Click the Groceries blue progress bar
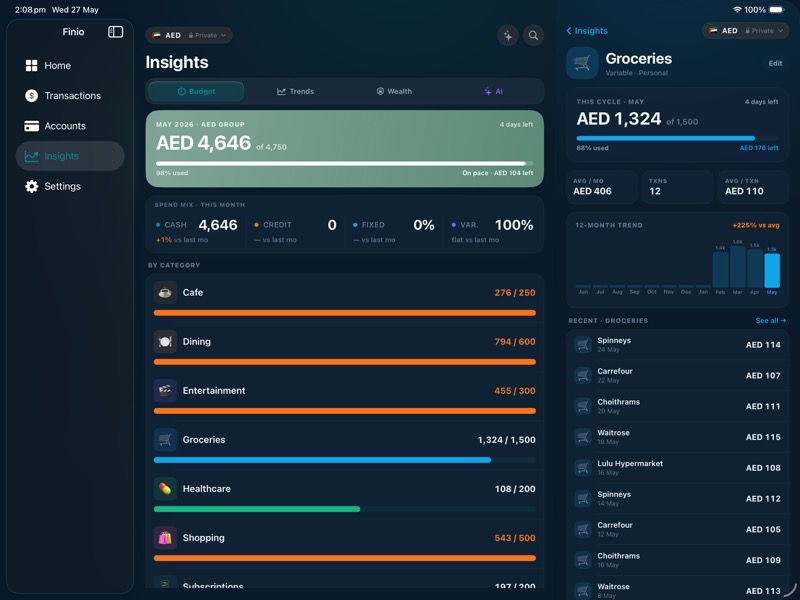This screenshot has height=600, width=800. point(344,460)
